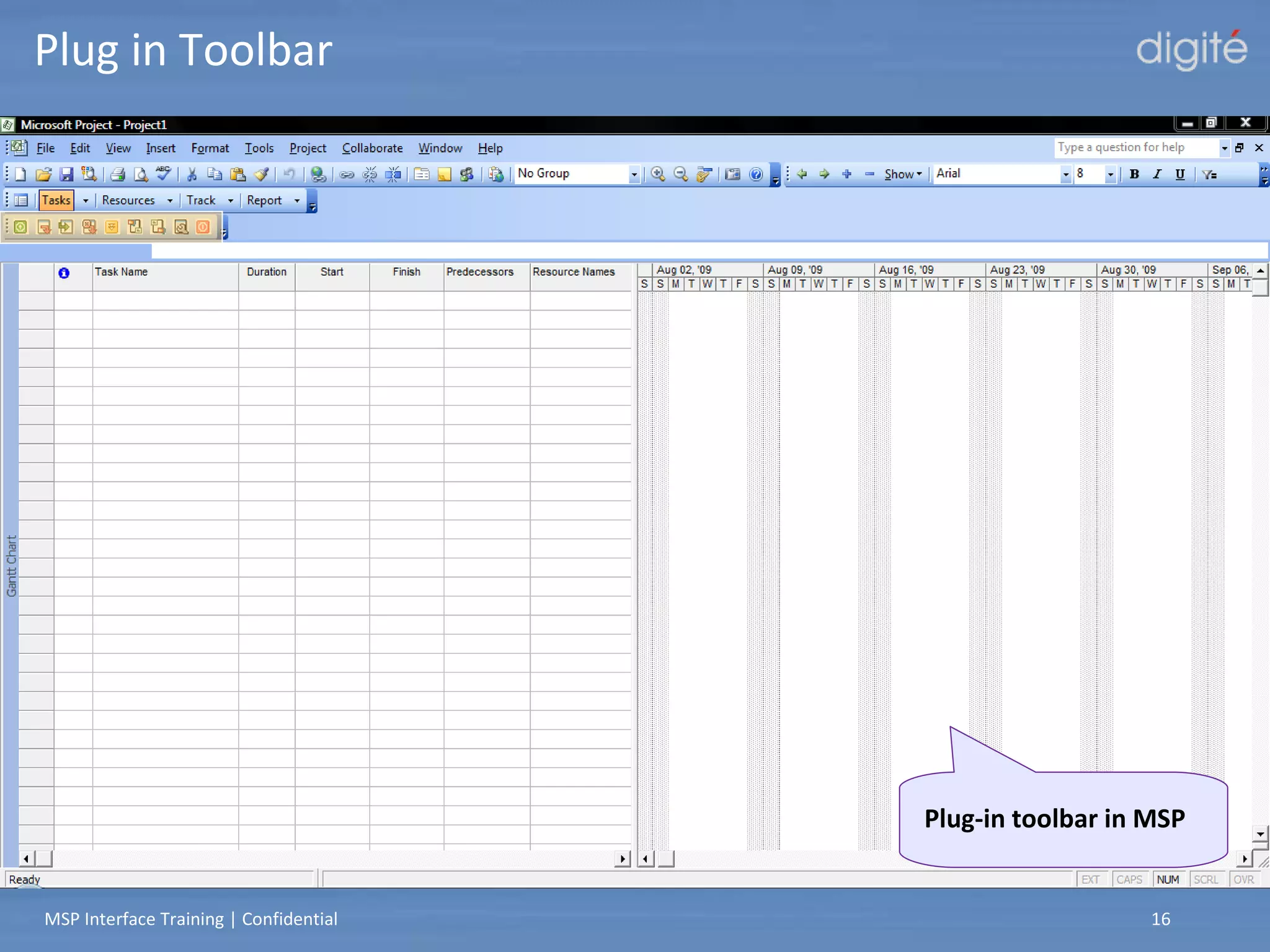Click the Insert Hyperlink globe icon
The width and height of the screenshot is (1270, 952).
318,174
